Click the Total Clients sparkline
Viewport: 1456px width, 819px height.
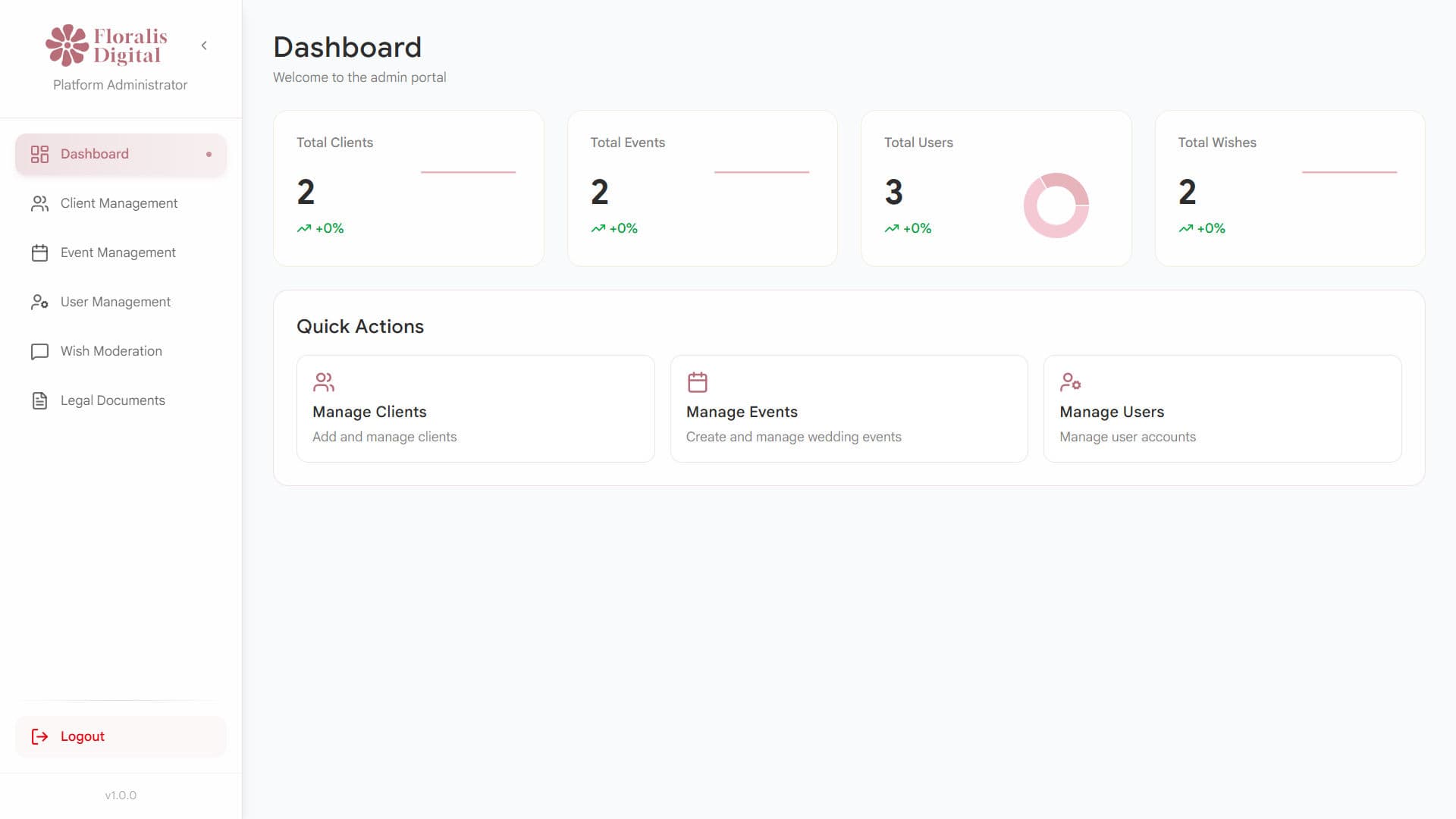pos(468,172)
